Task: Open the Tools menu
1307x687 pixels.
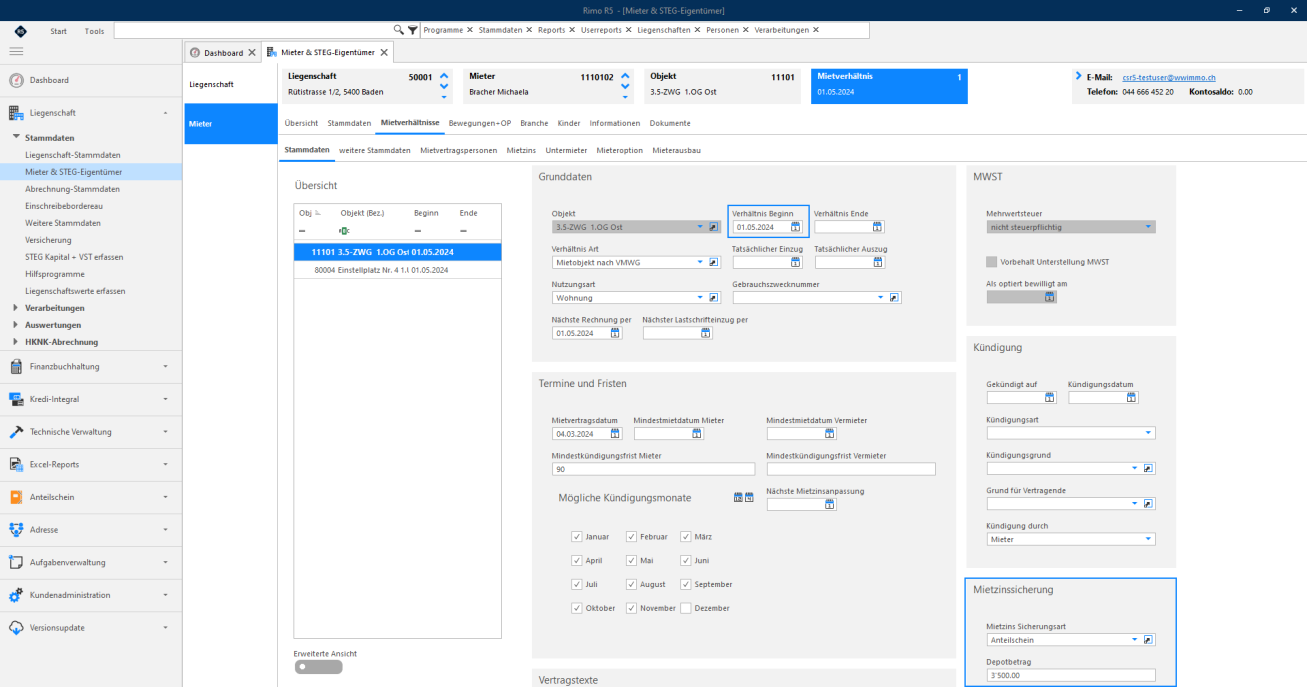Action: click(94, 31)
